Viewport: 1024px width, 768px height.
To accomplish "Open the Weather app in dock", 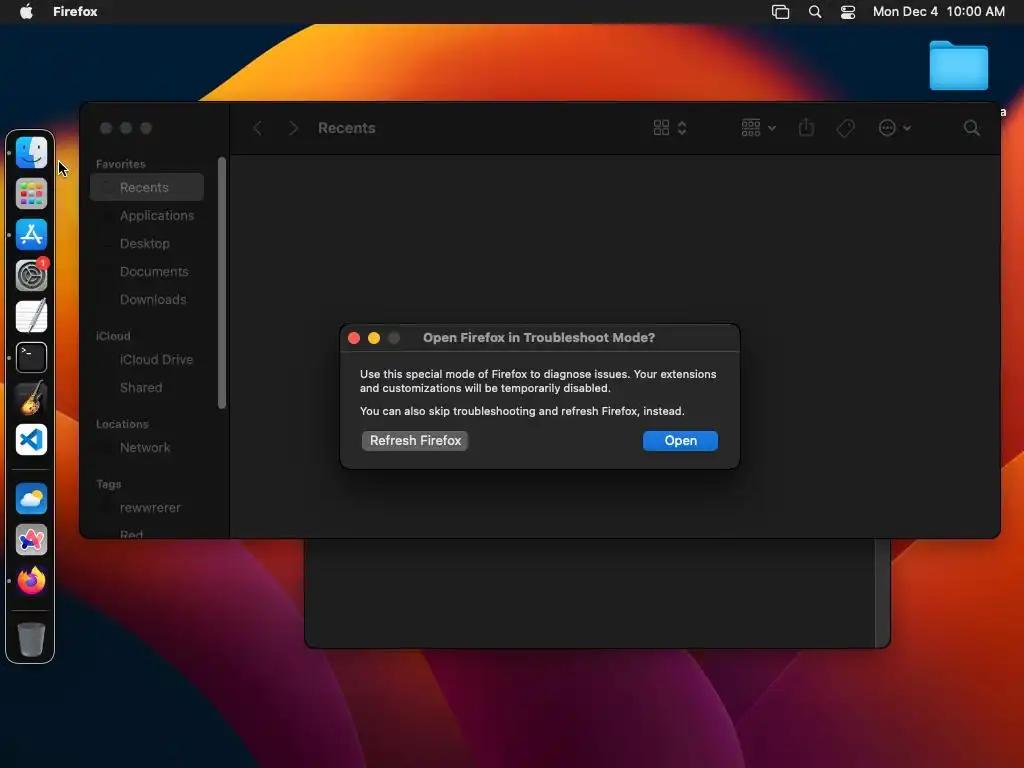I will click(x=31, y=499).
